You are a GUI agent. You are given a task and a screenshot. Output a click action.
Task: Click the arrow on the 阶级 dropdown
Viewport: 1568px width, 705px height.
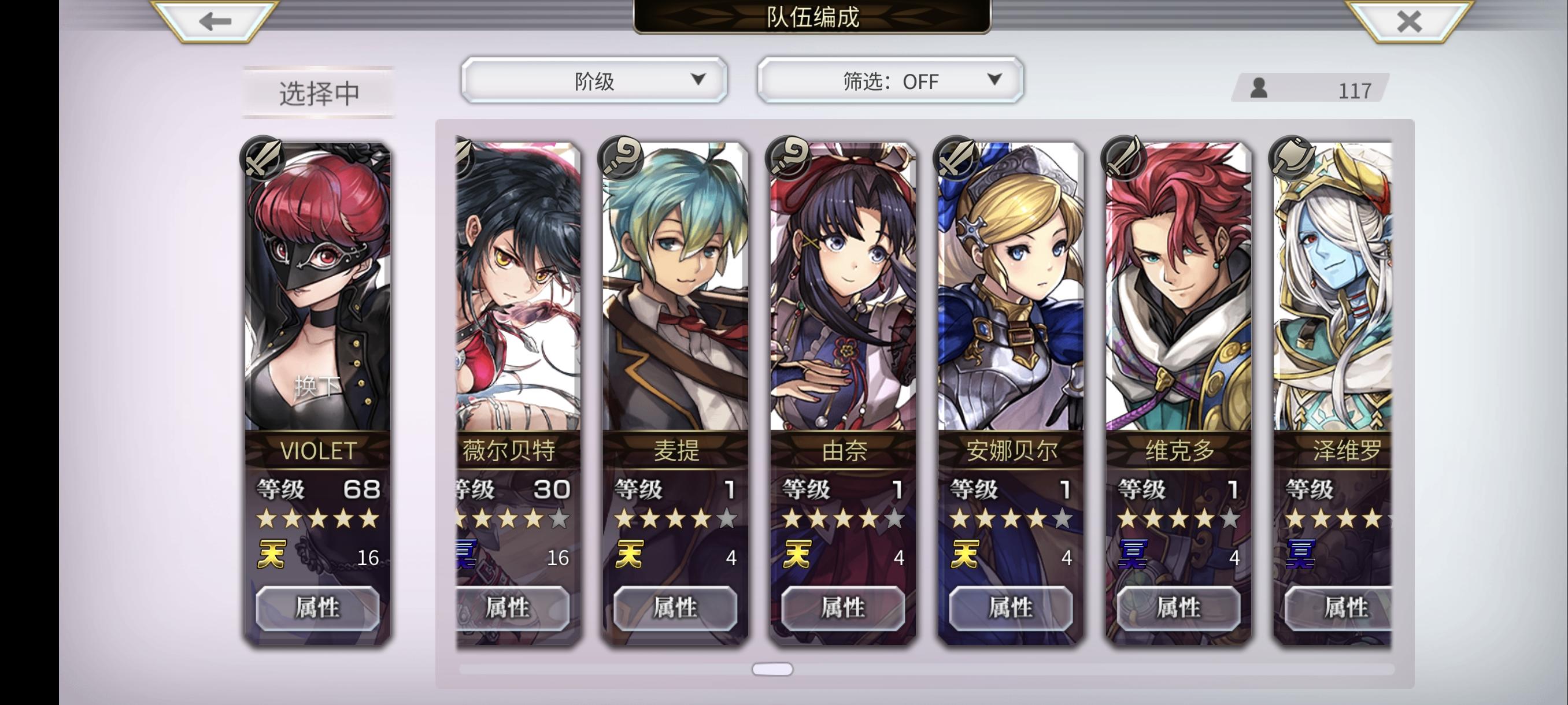(698, 79)
